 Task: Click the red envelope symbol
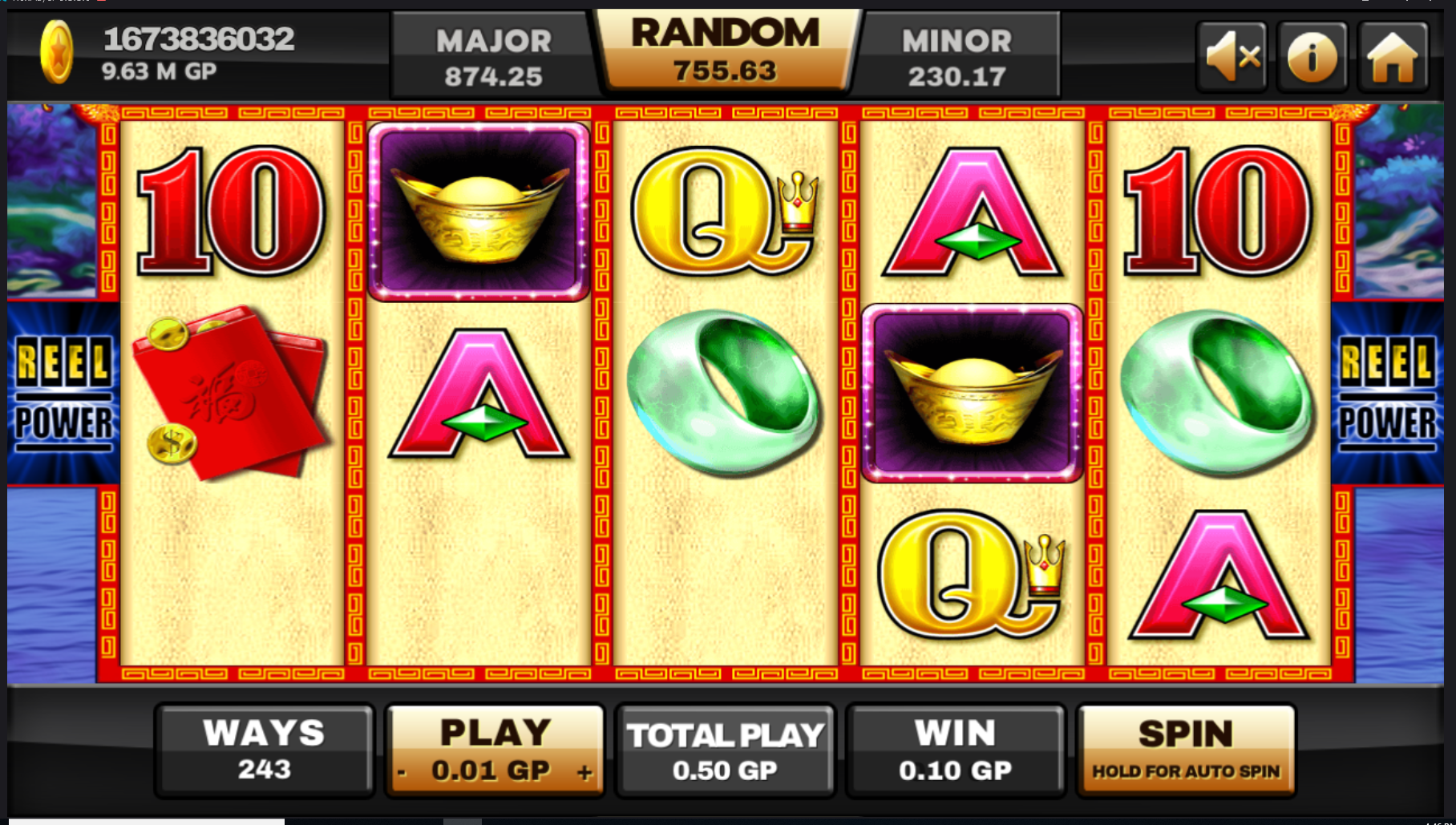coord(231,393)
